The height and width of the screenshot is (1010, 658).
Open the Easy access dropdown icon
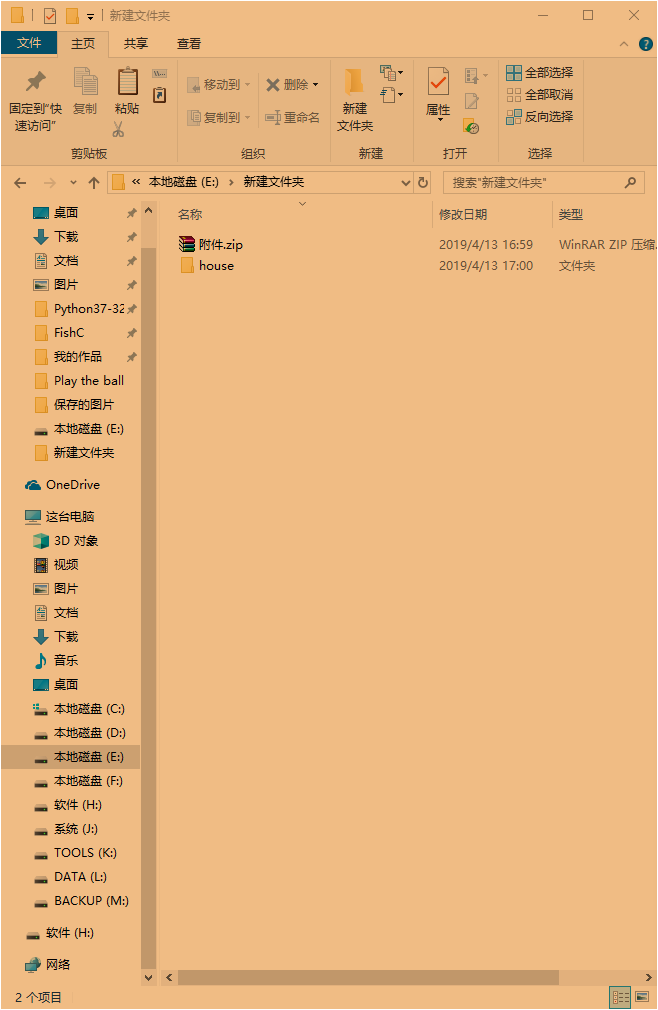pyautogui.click(x=391, y=95)
